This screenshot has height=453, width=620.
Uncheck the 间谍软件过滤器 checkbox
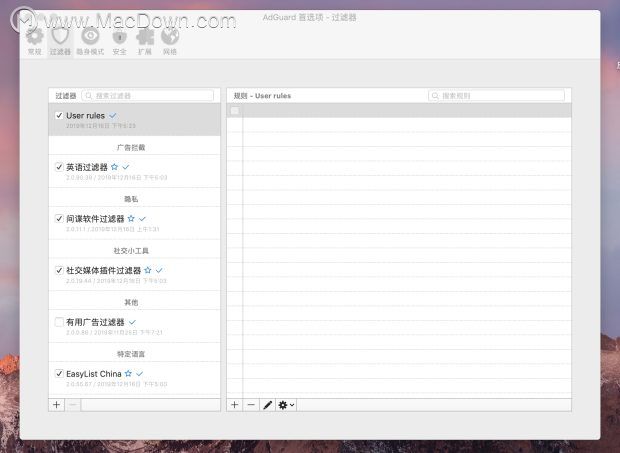click(x=59, y=219)
